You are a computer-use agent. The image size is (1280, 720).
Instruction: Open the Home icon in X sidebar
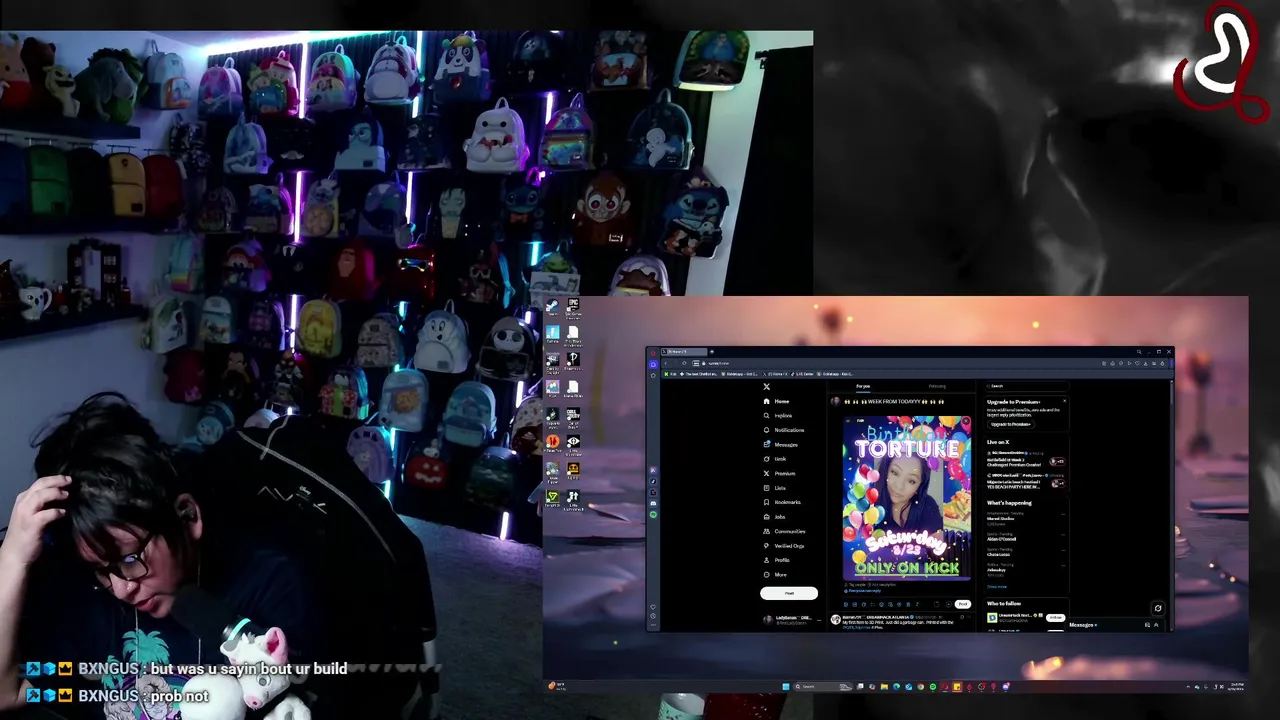pyautogui.click(x=766, y=401)
